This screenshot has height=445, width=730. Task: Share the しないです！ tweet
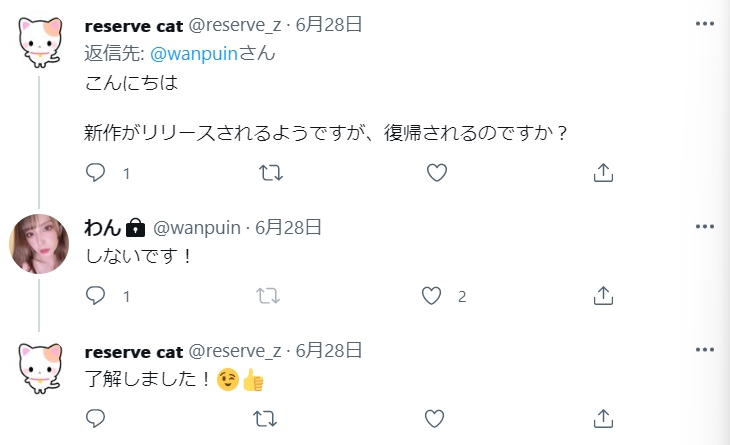coord(603,296)
